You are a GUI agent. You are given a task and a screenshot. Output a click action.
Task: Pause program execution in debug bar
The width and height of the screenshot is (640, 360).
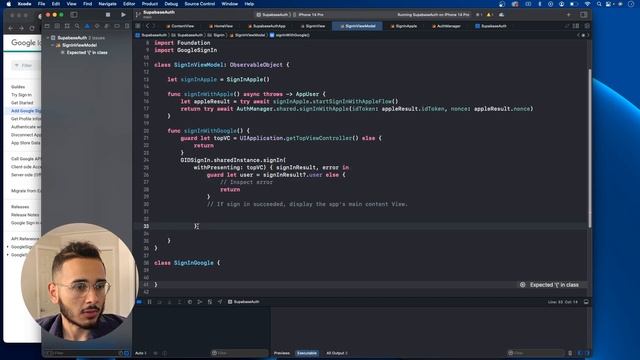coord(149,302)
